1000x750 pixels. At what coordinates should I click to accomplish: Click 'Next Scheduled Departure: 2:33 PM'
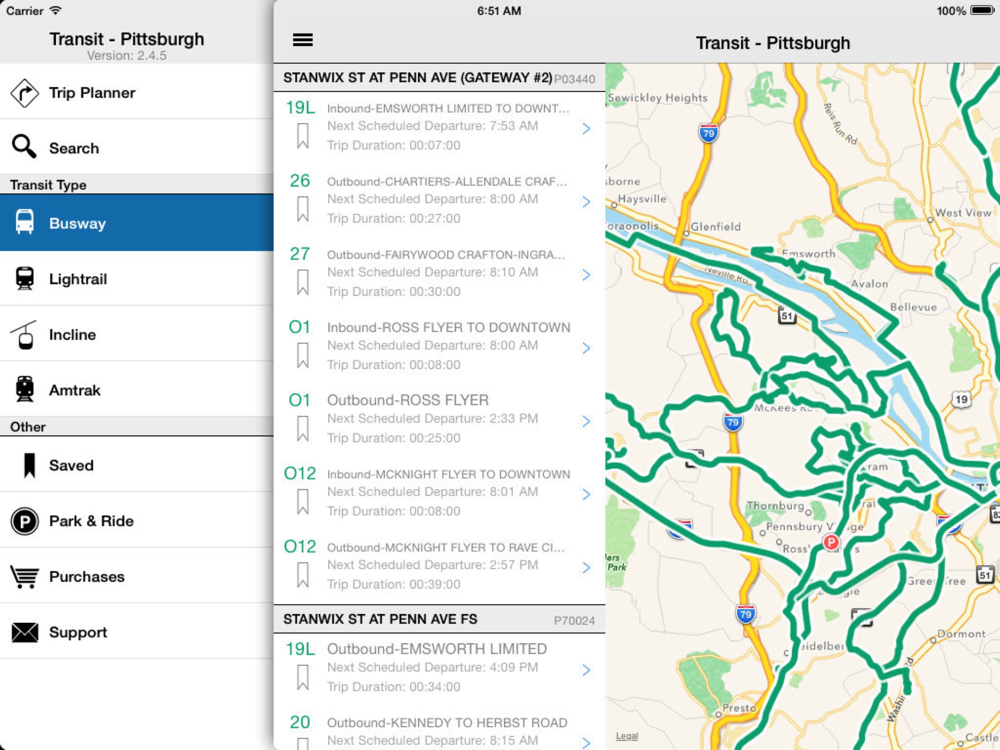coord(432,418)
